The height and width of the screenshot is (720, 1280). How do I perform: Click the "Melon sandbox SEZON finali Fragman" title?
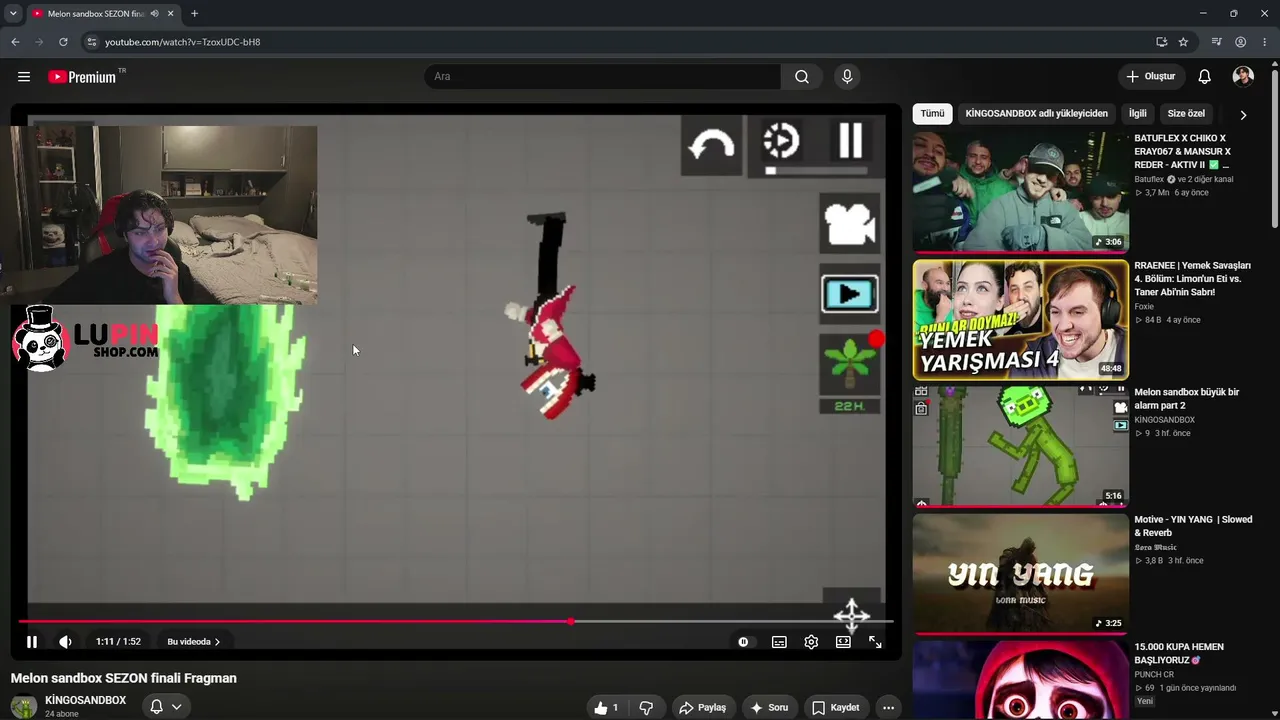click(x=124, y=678)
